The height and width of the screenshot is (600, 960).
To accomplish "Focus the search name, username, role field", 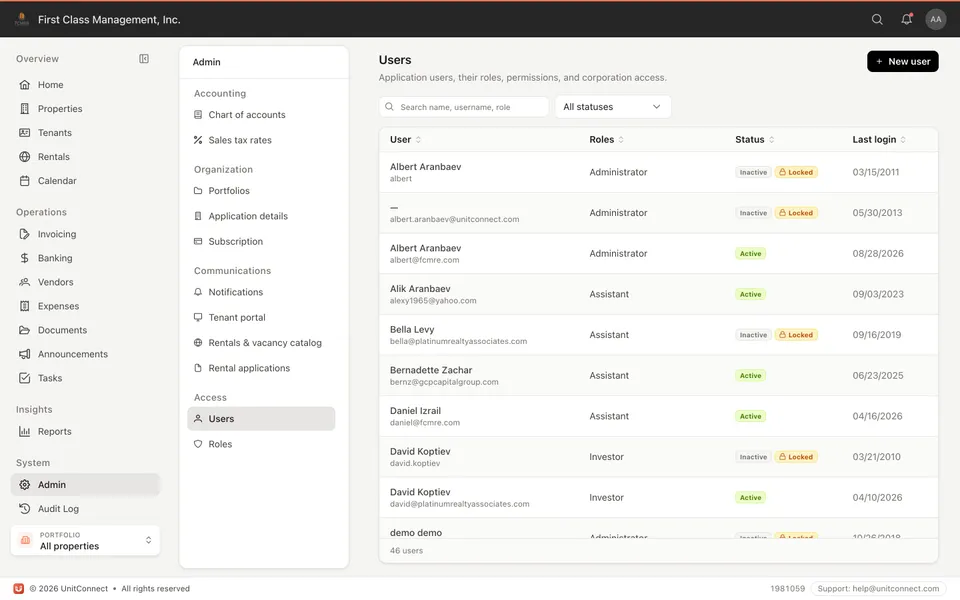I will [x=463, y=107].
